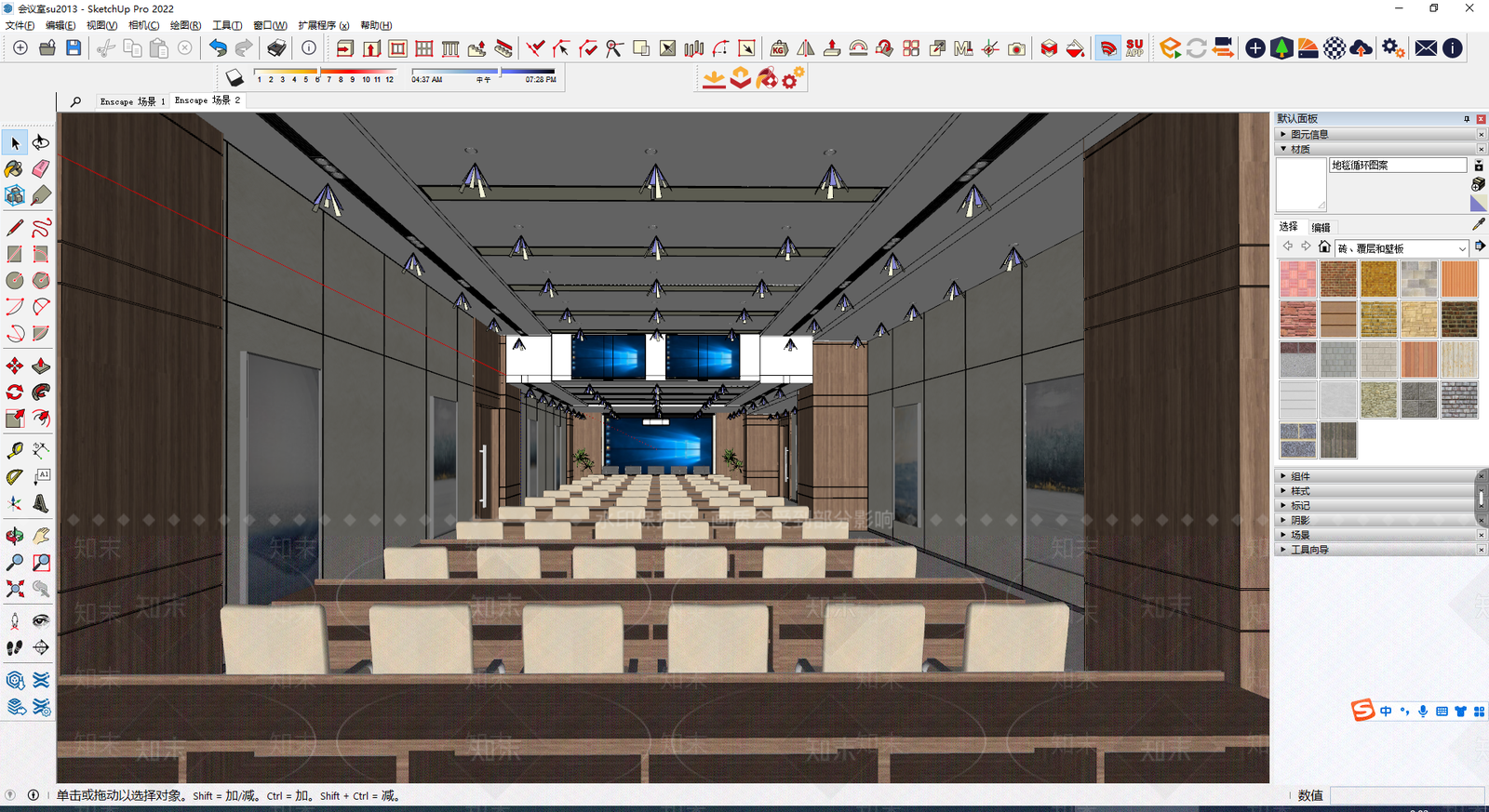Image resolution: width=1489 pixels, height=812 pixels.
Task: Switch to Enscape 场景 1 tab
Action: click(x=132, y=101)
